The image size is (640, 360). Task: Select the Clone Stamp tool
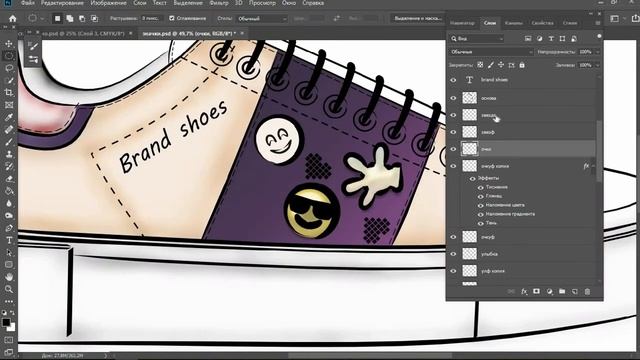tap(9, 154)
